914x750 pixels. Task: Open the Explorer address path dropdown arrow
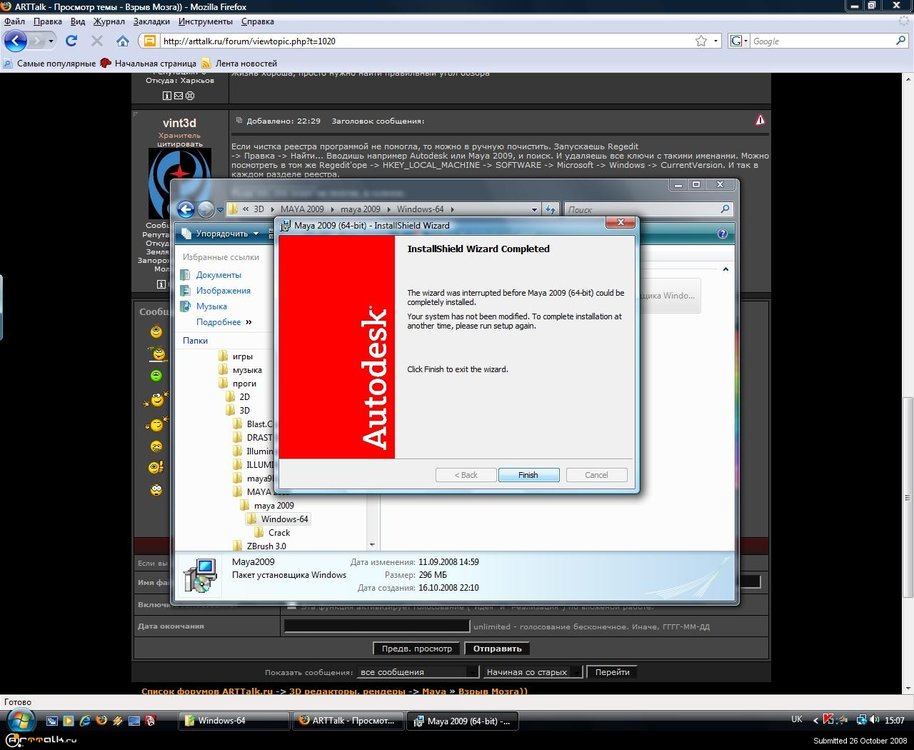click(x=532, y=209)
